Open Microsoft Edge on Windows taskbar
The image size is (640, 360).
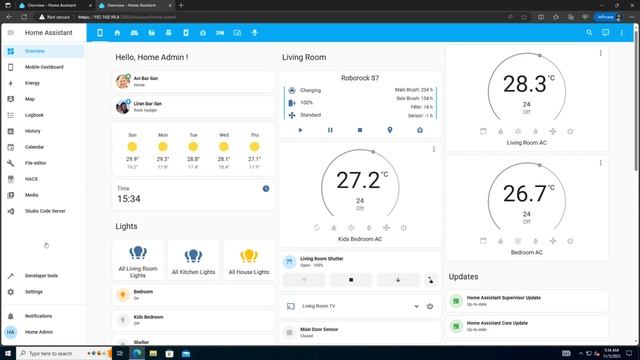[x=137, y=353]
